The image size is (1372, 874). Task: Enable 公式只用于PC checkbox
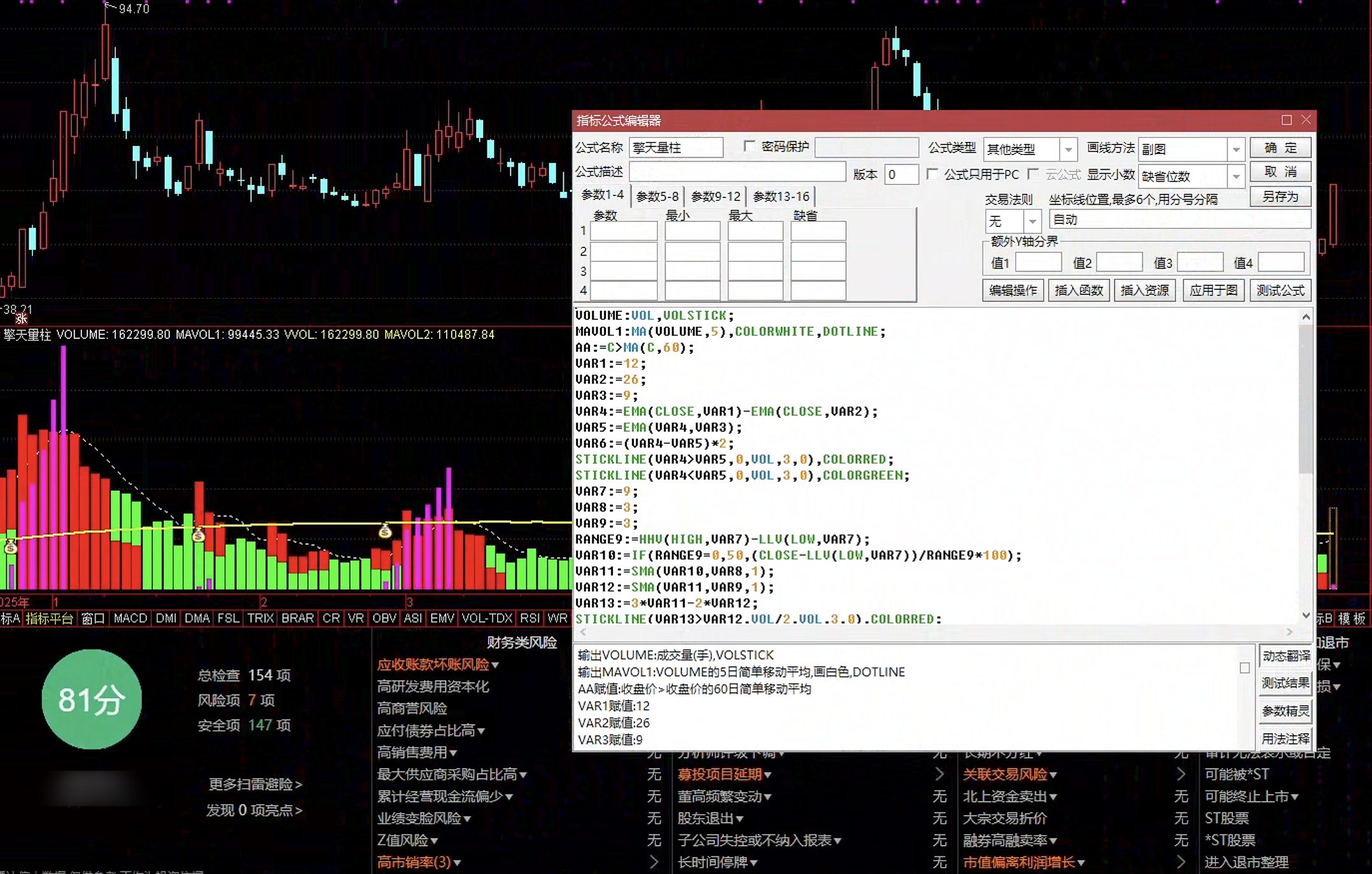pos(932,174)
